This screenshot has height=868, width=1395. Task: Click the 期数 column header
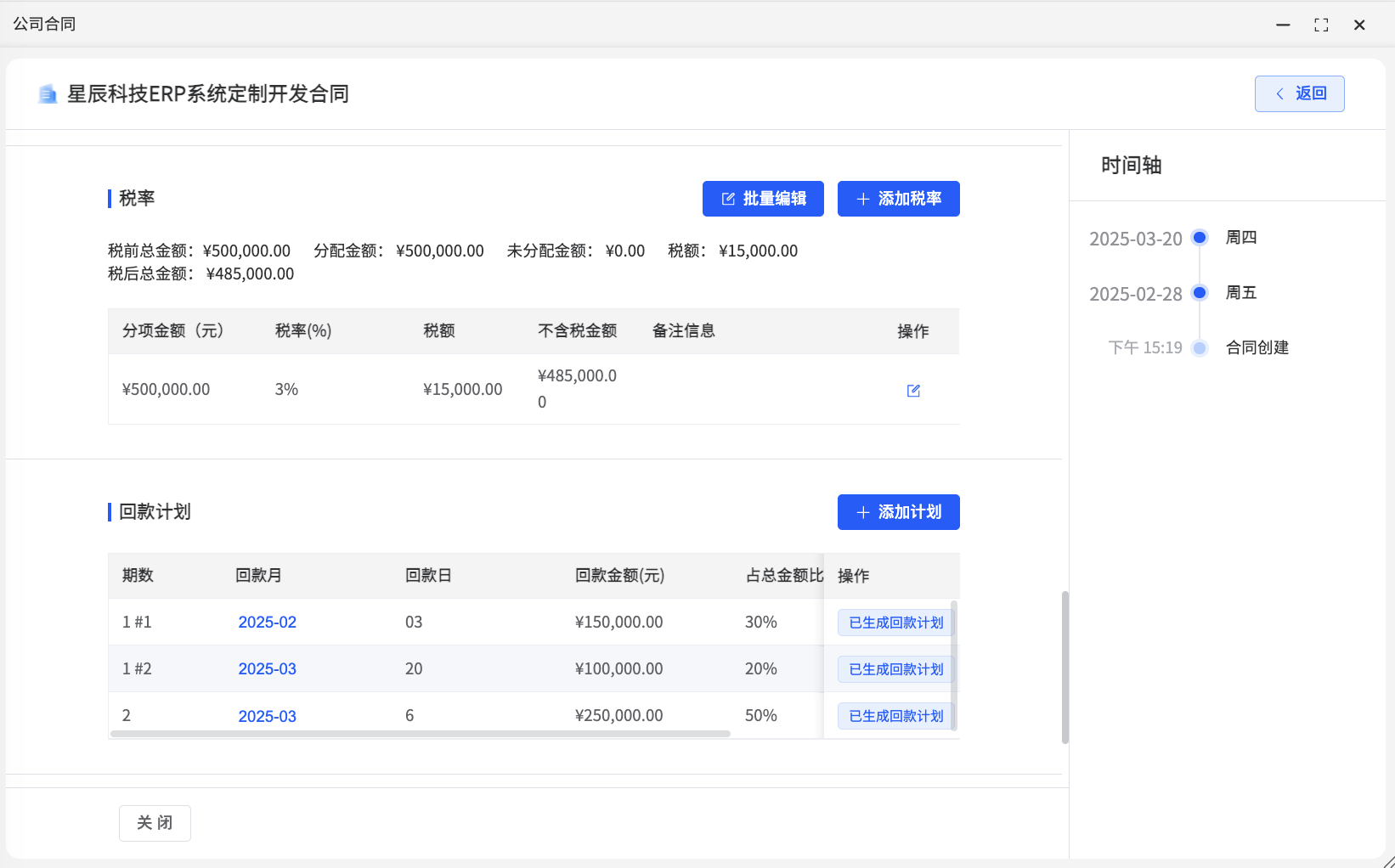point(138,576)
